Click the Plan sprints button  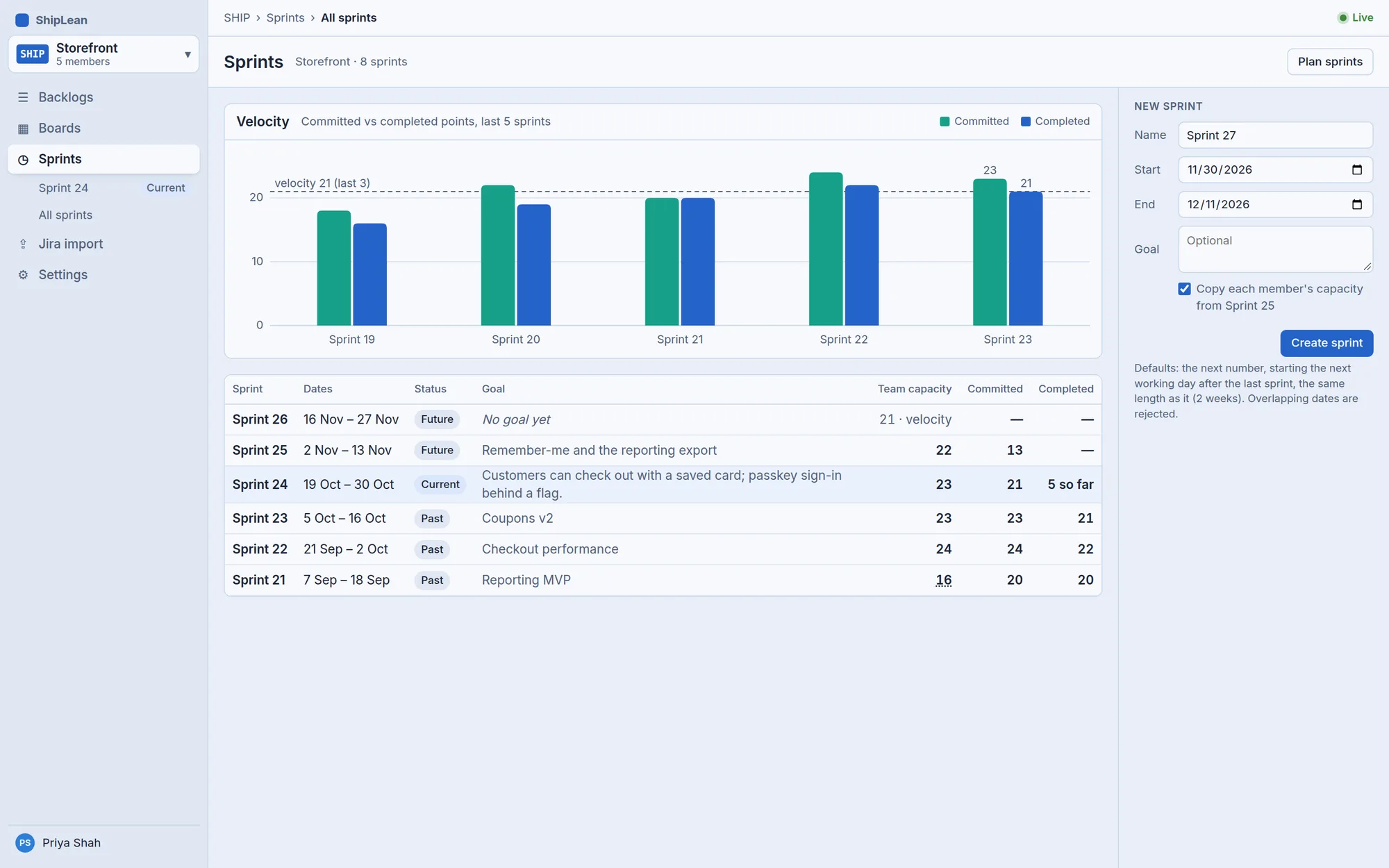[x=1330, y=62]
